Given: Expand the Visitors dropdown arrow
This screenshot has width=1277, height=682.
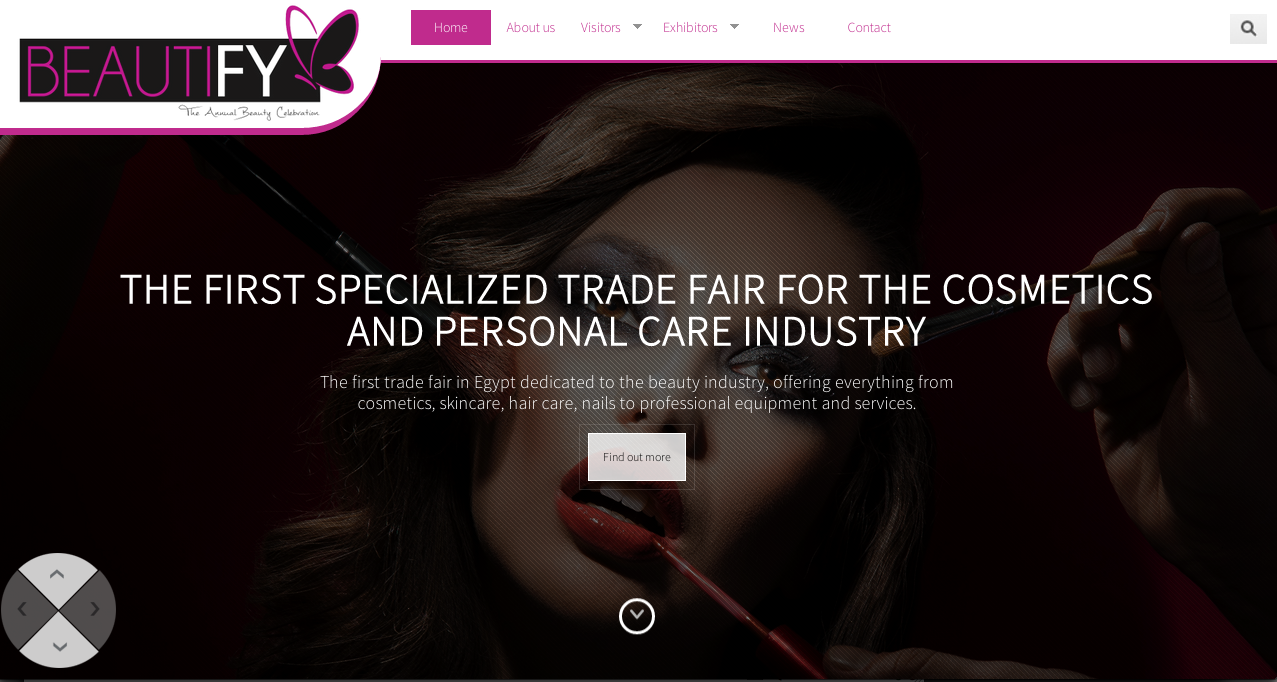Looking at the screenshot, I should (637, 26).
